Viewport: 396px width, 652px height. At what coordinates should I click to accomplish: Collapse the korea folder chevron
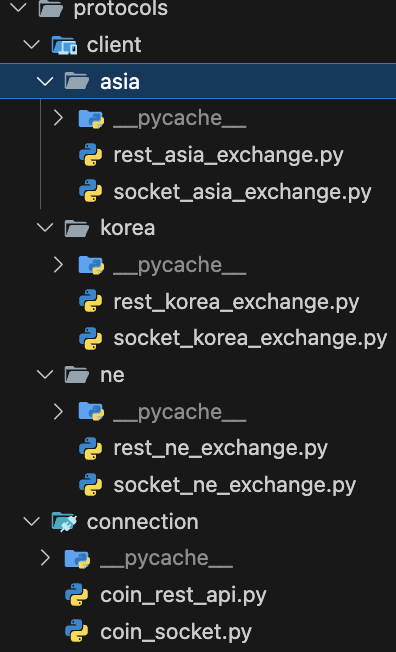pos(45,227)
